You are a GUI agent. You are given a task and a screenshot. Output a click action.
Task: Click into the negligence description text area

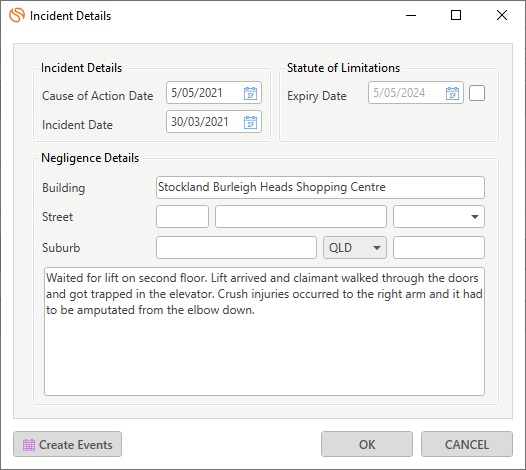(264, 331)
